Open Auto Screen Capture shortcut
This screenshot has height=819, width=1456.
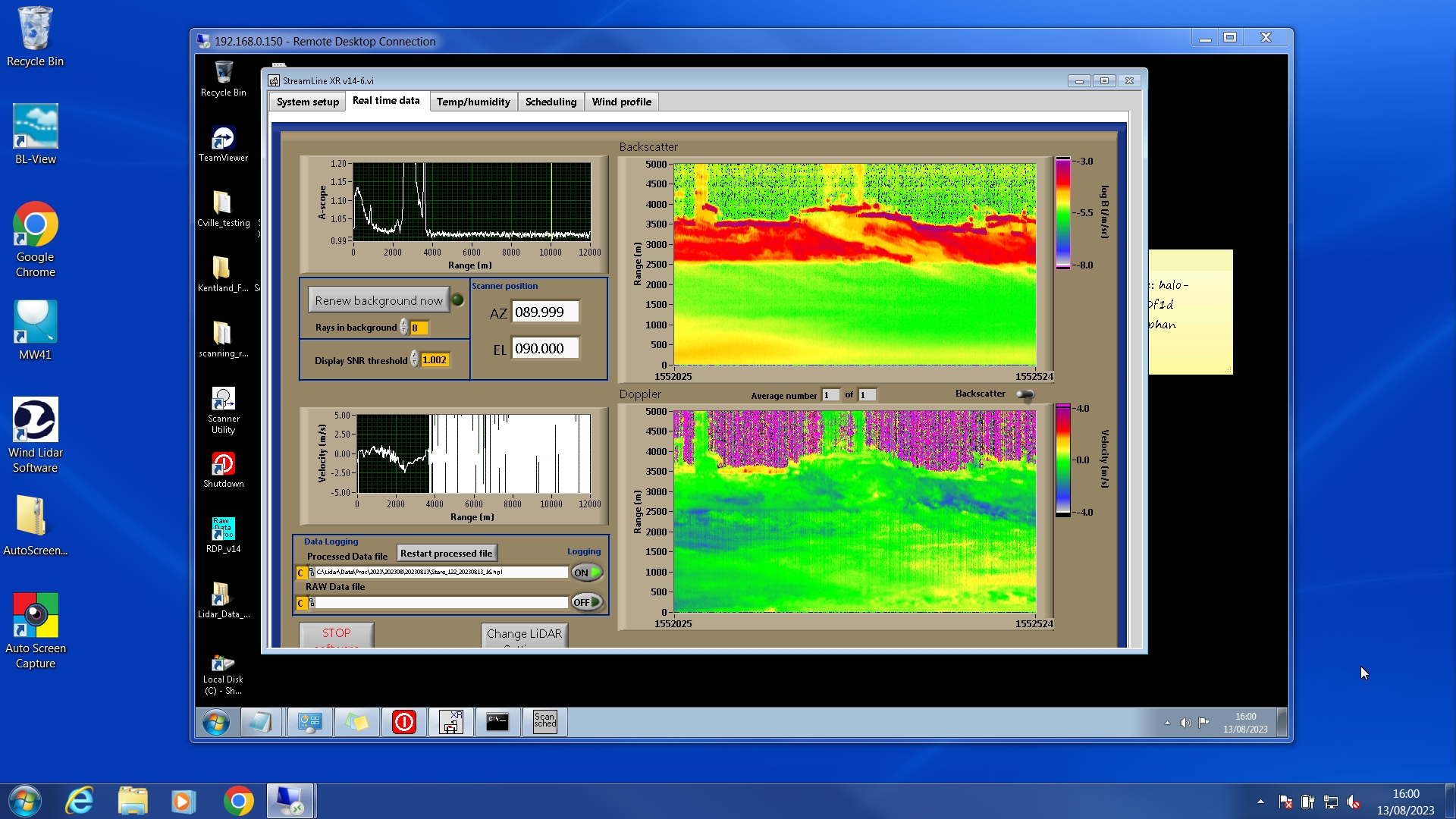(35, 617)
